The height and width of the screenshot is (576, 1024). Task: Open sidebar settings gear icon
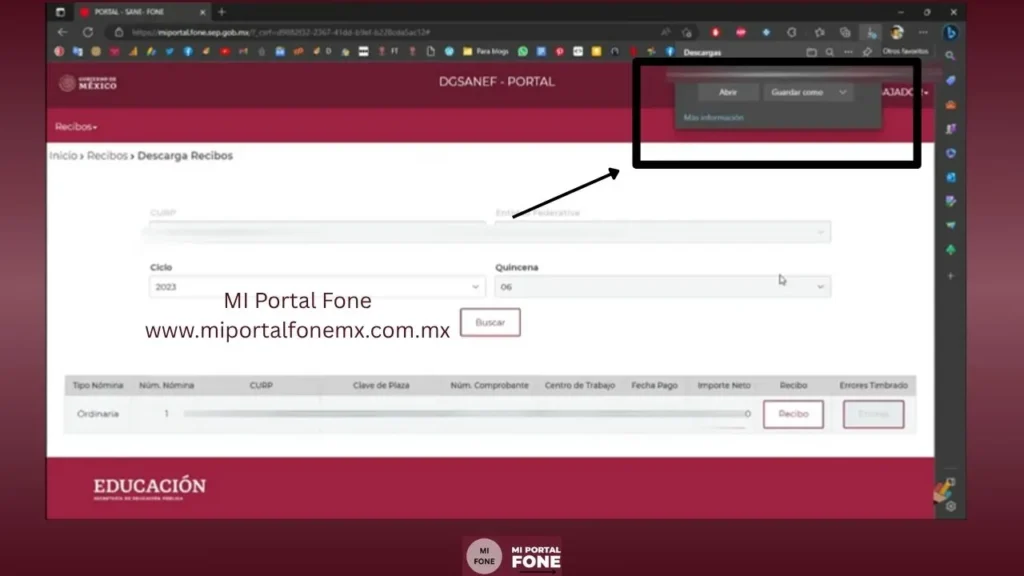coord(951,506)
